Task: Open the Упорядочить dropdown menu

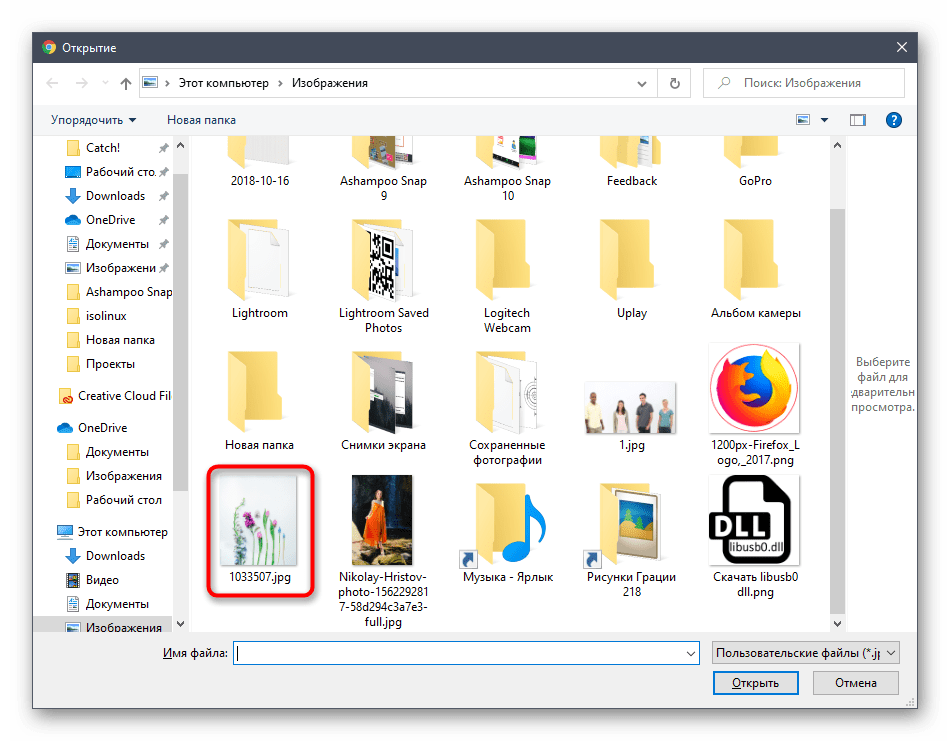Action: pyautogui.click(x=93, y=120)
